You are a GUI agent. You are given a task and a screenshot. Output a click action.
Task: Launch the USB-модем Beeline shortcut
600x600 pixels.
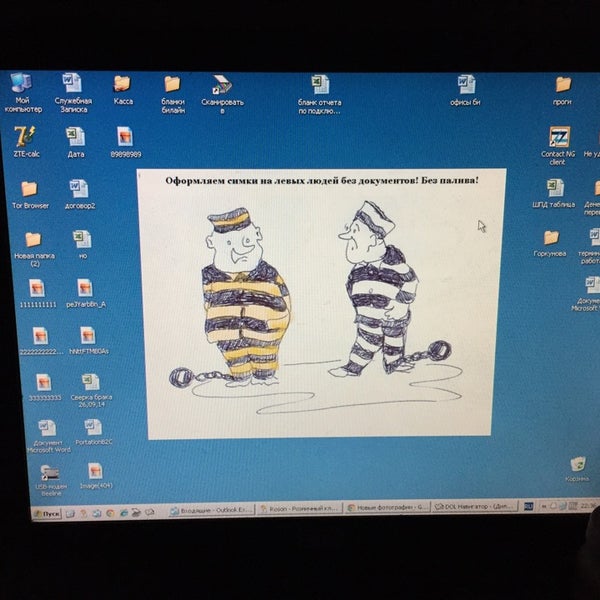point(51,481)
